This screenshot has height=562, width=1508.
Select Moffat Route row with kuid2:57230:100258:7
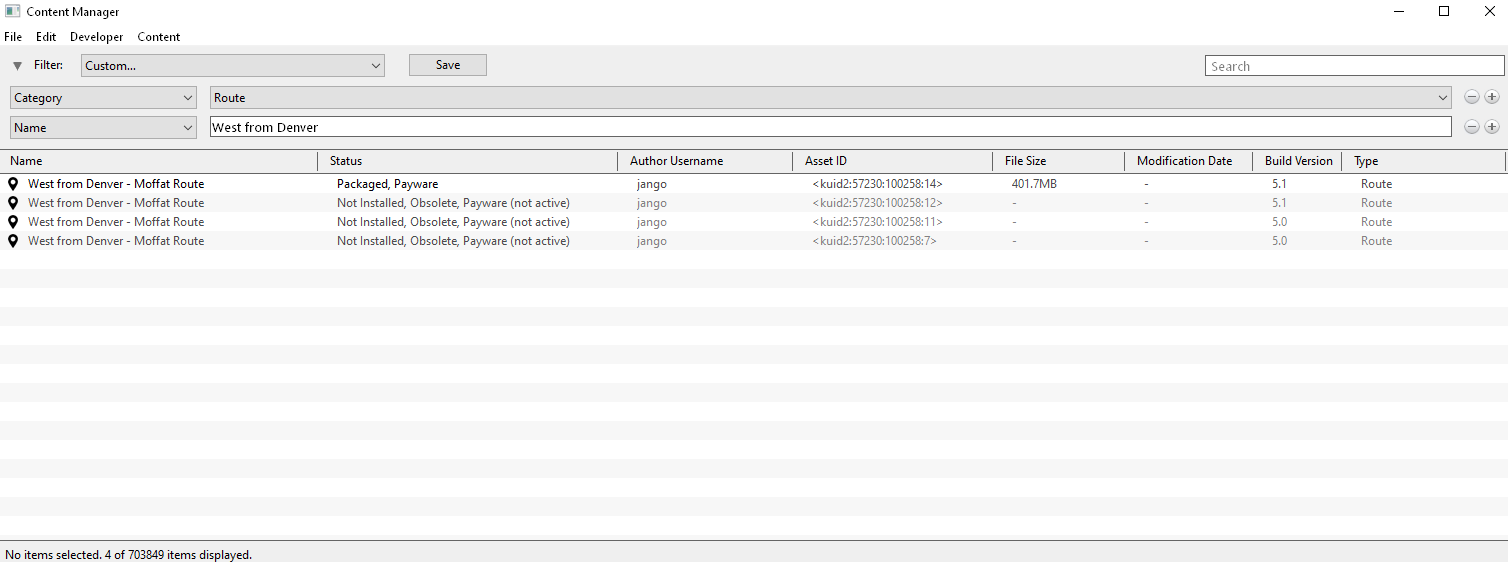pyautogui.click(x=754, y=241)
